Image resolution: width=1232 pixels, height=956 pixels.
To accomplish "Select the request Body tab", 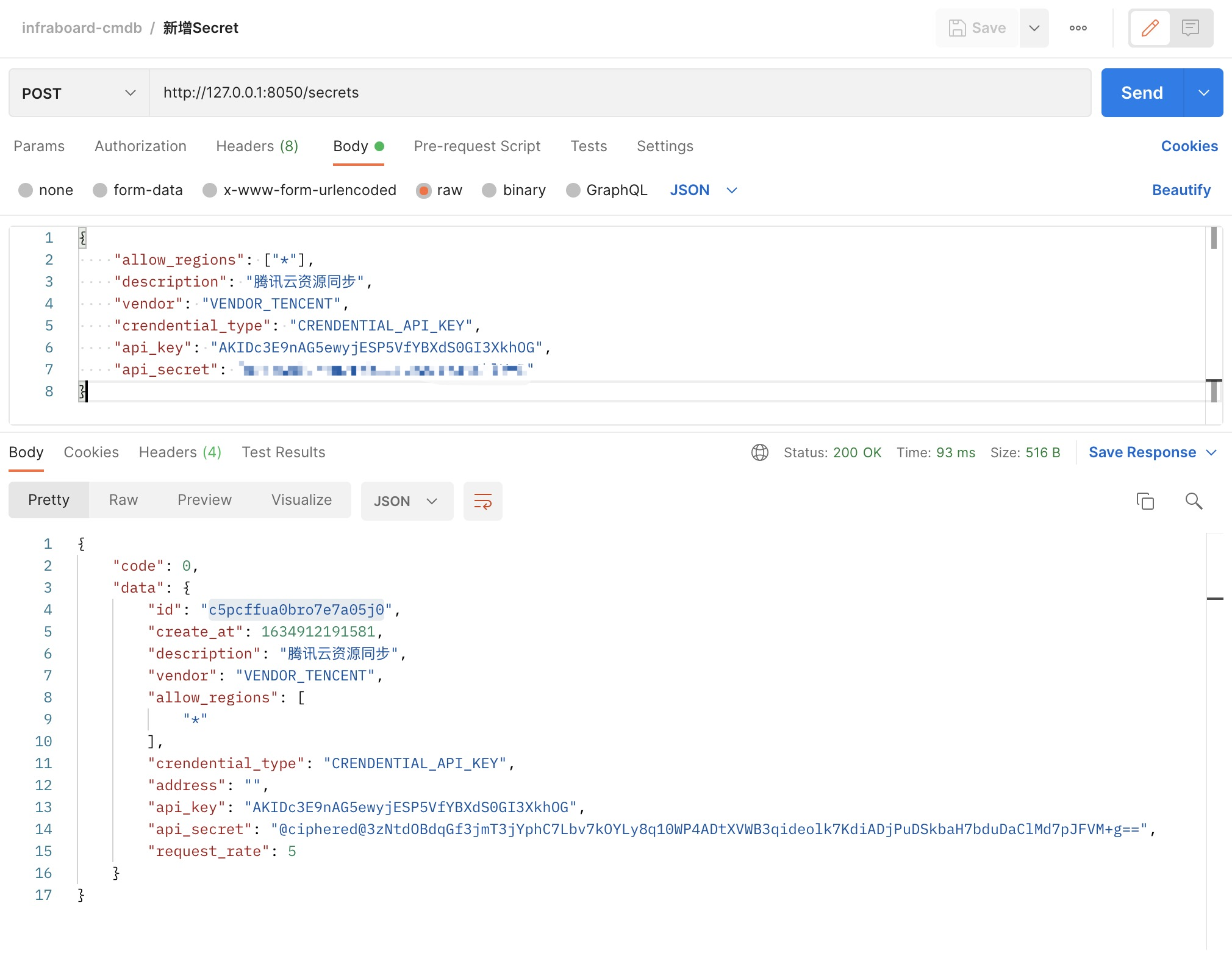I will 359,146.
